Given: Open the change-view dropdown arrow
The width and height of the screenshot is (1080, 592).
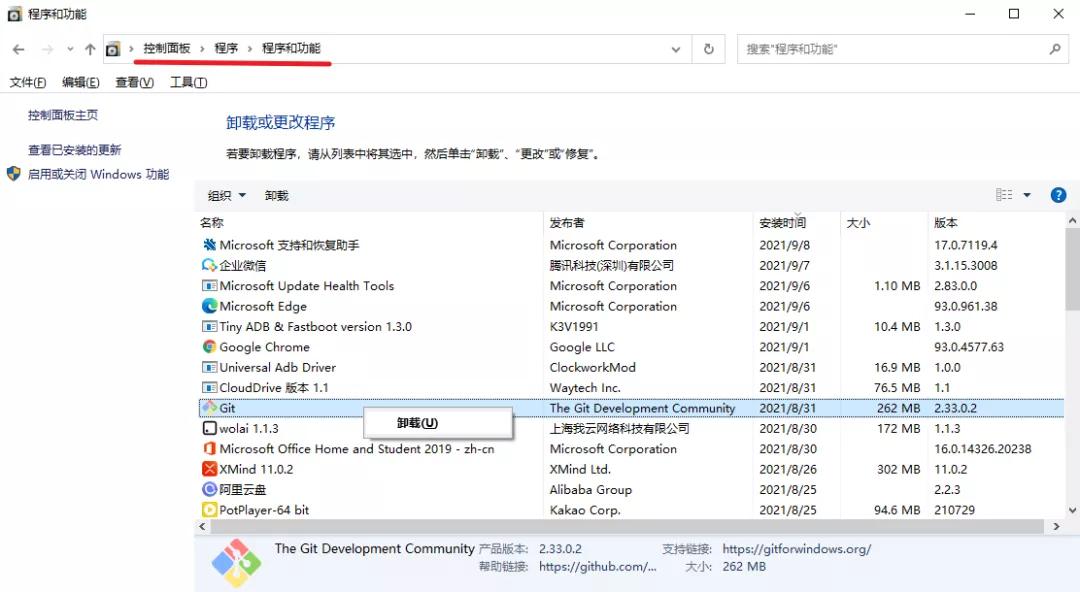Looking at the screenshot, I should tap(1025, 194).
